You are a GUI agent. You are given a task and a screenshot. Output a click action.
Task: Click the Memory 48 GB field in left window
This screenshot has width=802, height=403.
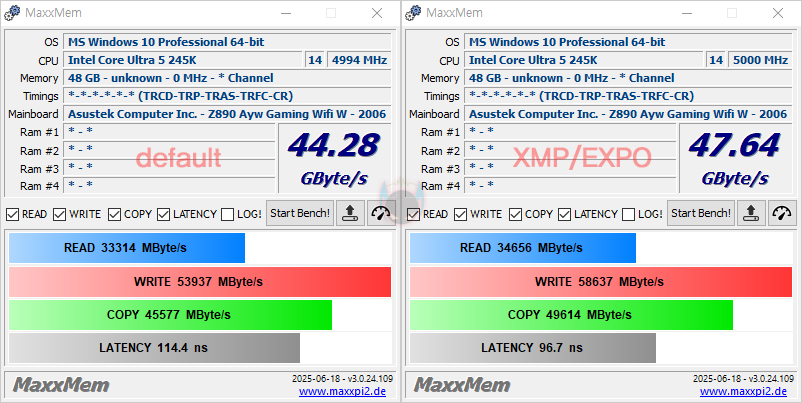point(227,78)
